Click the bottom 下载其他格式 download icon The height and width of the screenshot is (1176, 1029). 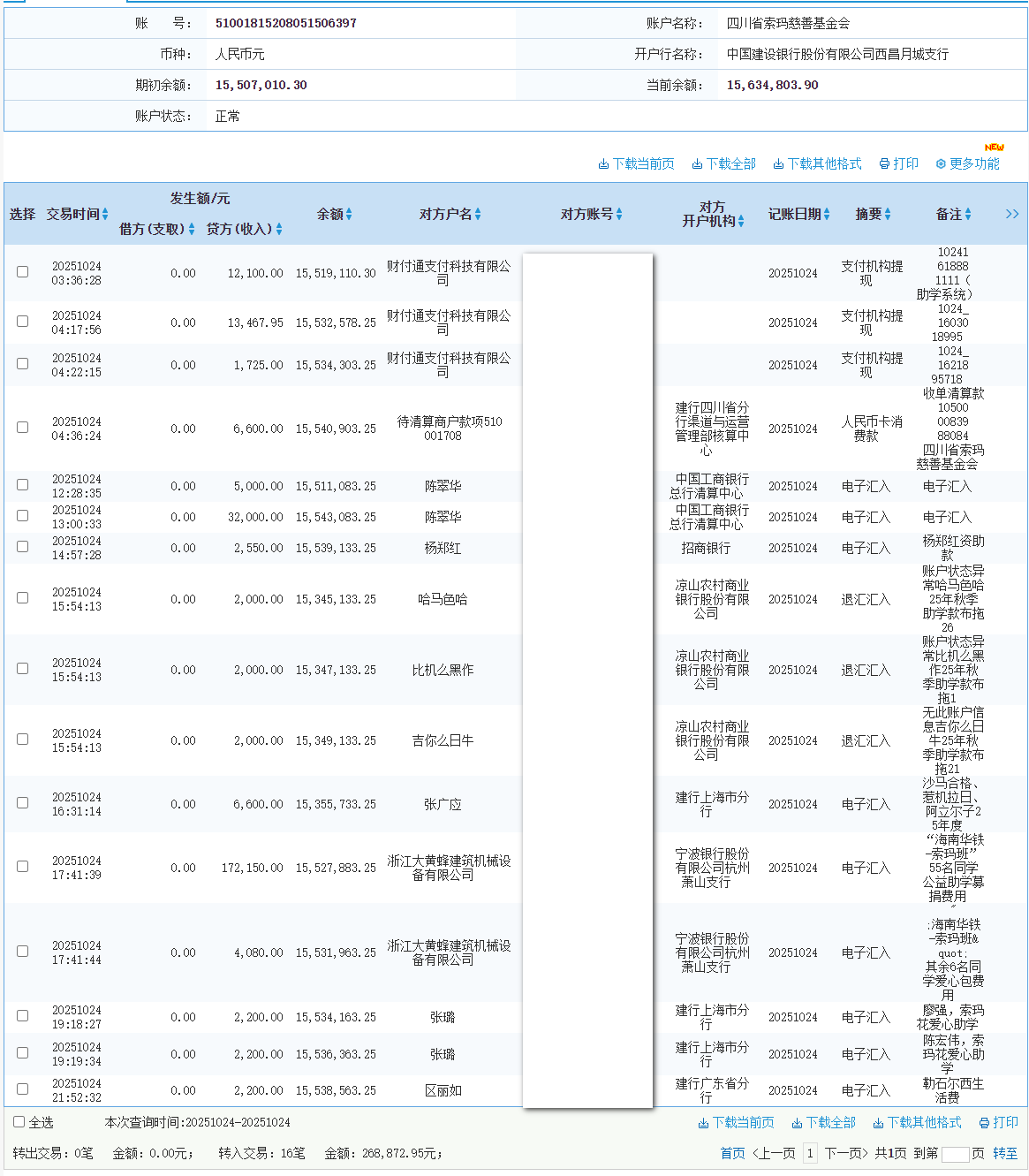pos(878,1123)
